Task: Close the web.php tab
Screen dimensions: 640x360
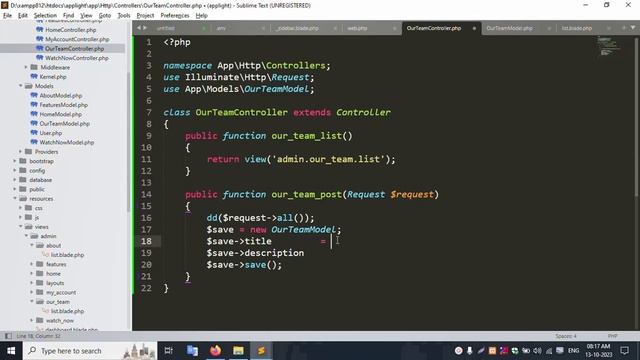Action: [x=395, y=28]
